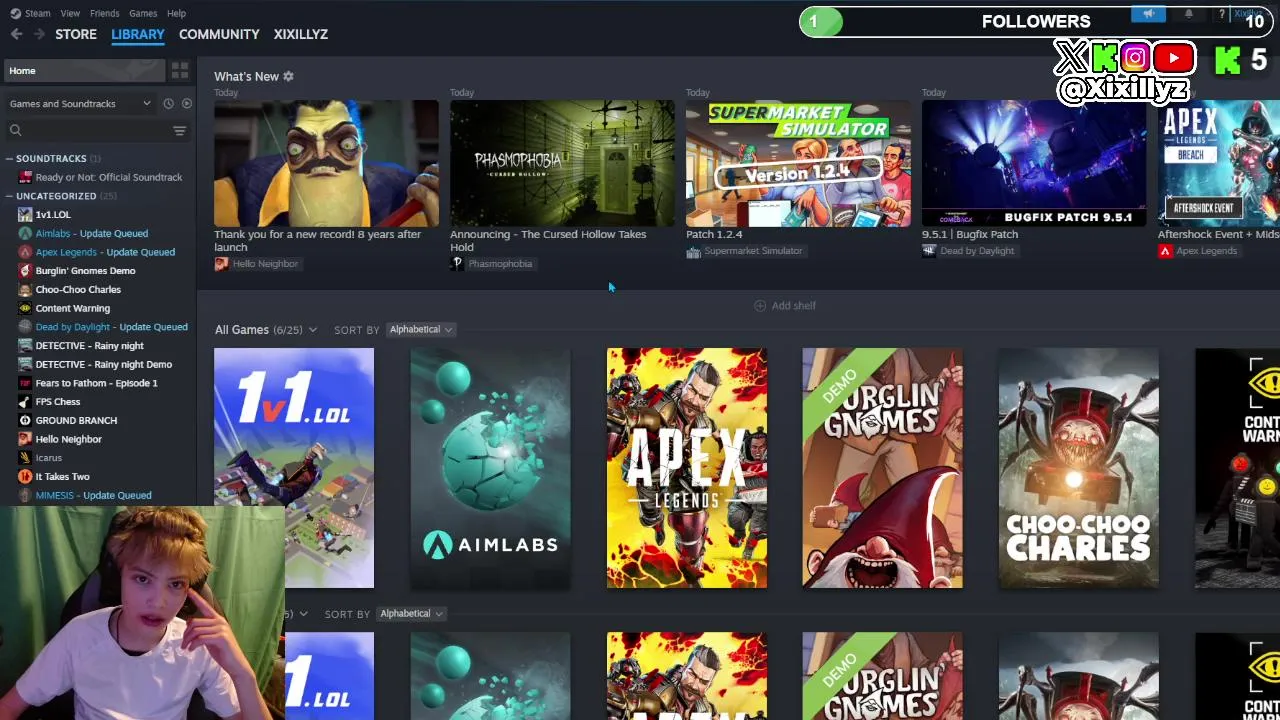Click the Hello Neighbor sidebar icon
This screenshot has width=1280, height=720.
pyautogui.click(x=25, y=439)
